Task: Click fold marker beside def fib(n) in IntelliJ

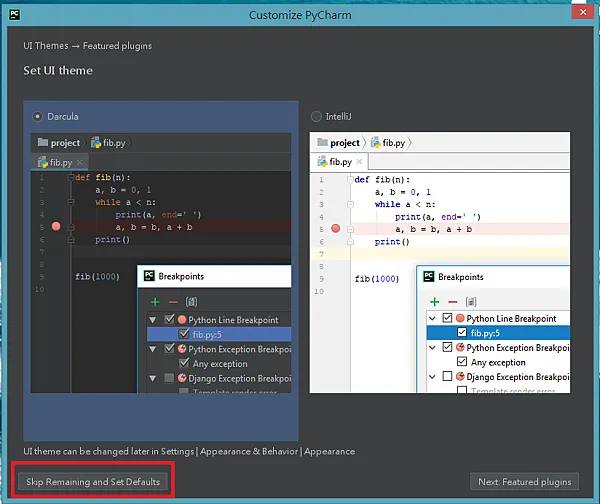Action: pyautogui.click(x=350, y=179)
